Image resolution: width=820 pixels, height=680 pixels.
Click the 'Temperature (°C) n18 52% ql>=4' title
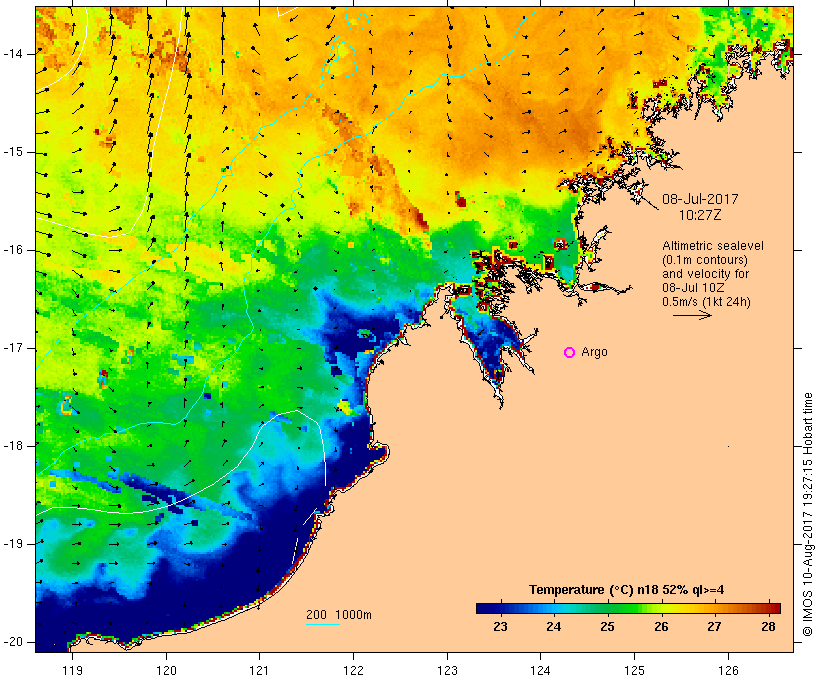pos(627,590)
